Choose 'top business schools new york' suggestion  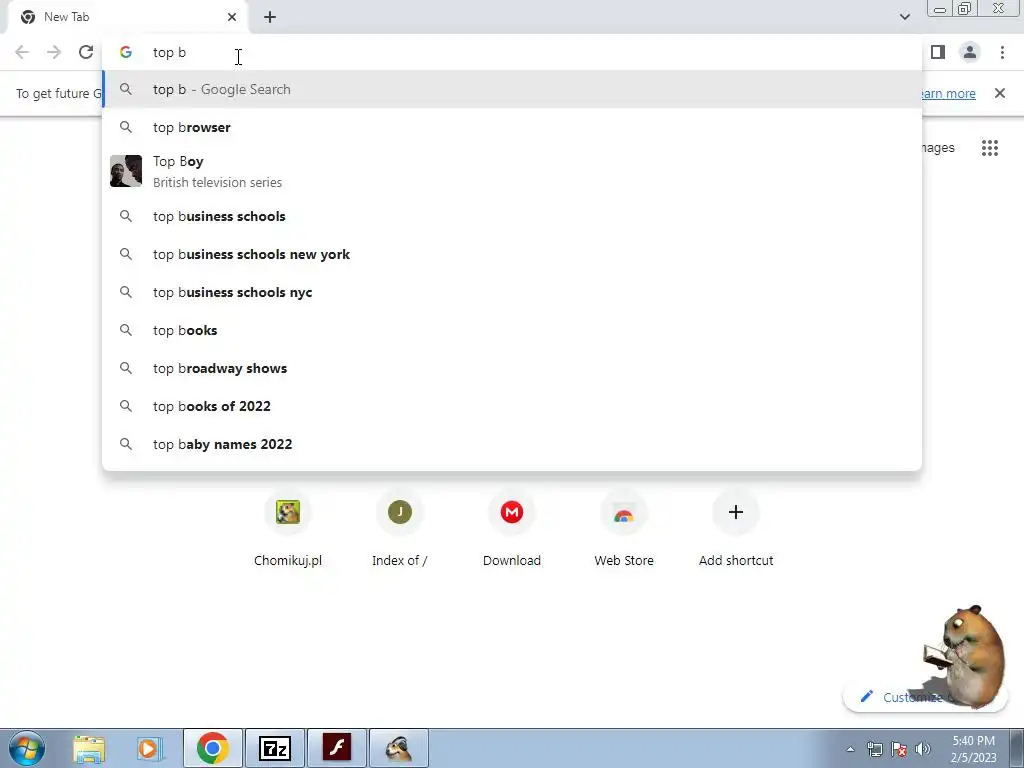click(x=512, y=254)
